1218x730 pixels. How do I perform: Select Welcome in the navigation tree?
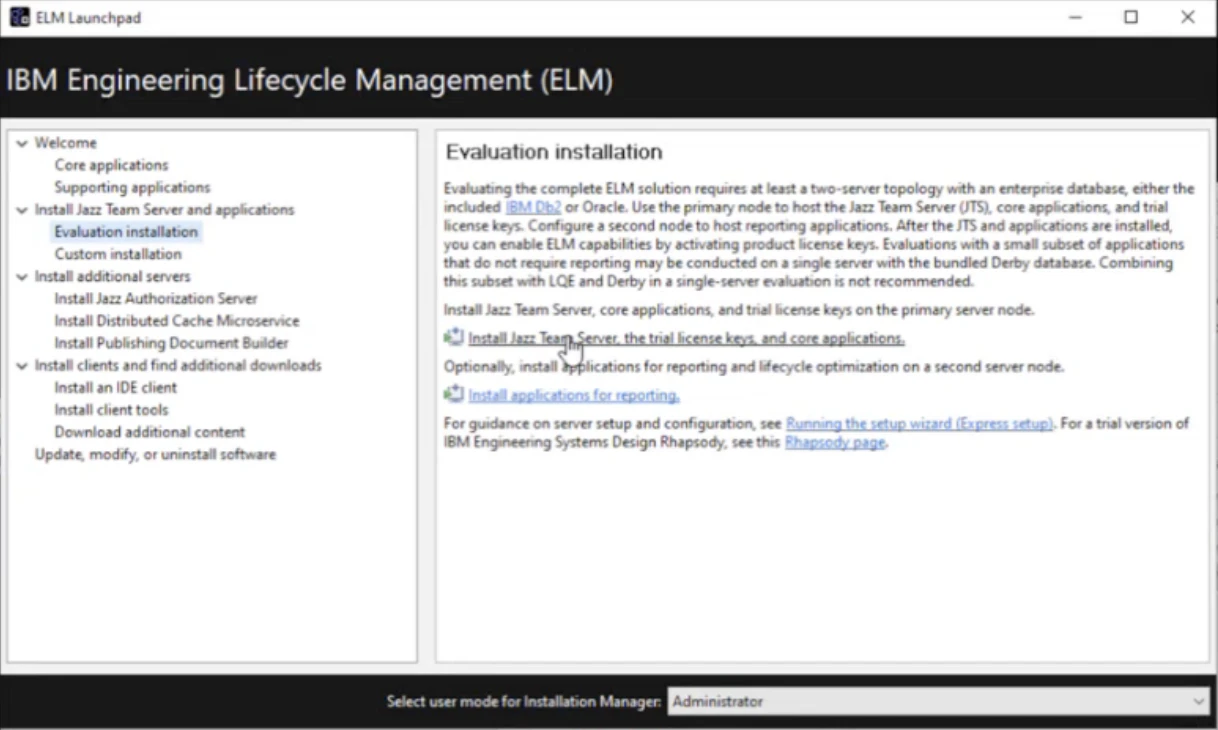[66, 143]
